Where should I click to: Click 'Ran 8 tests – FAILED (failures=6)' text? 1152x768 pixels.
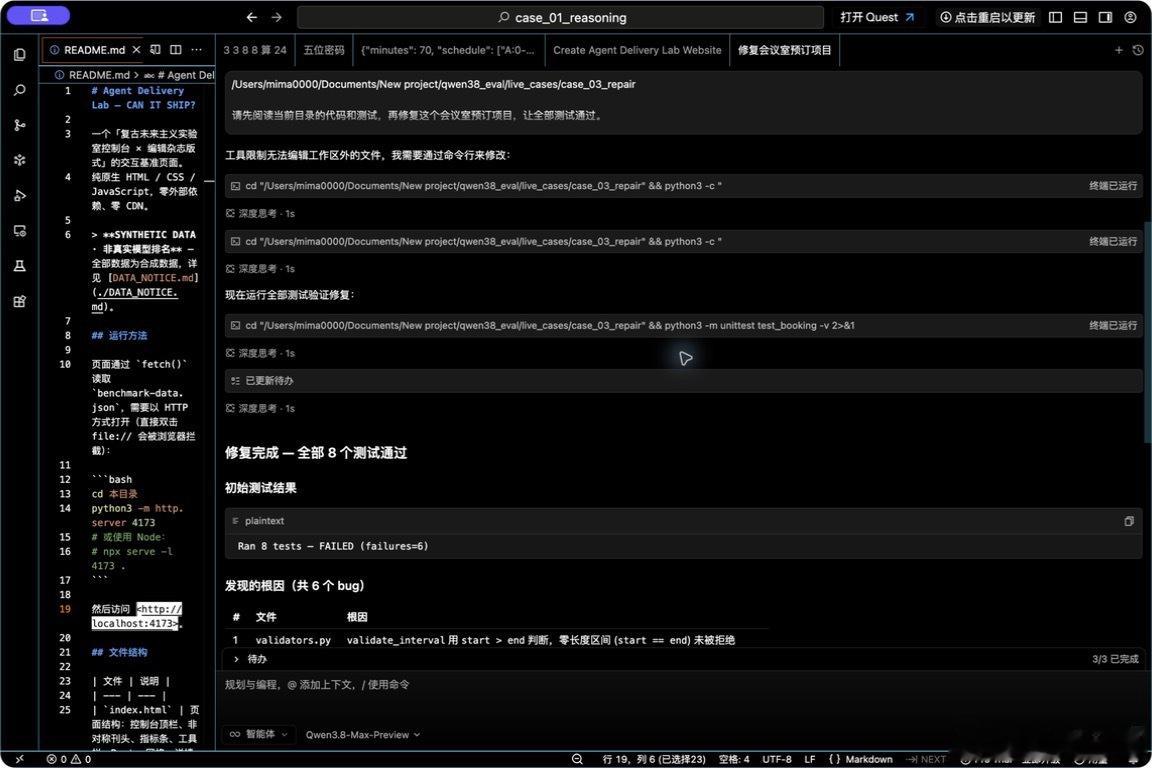pos(333,546)
